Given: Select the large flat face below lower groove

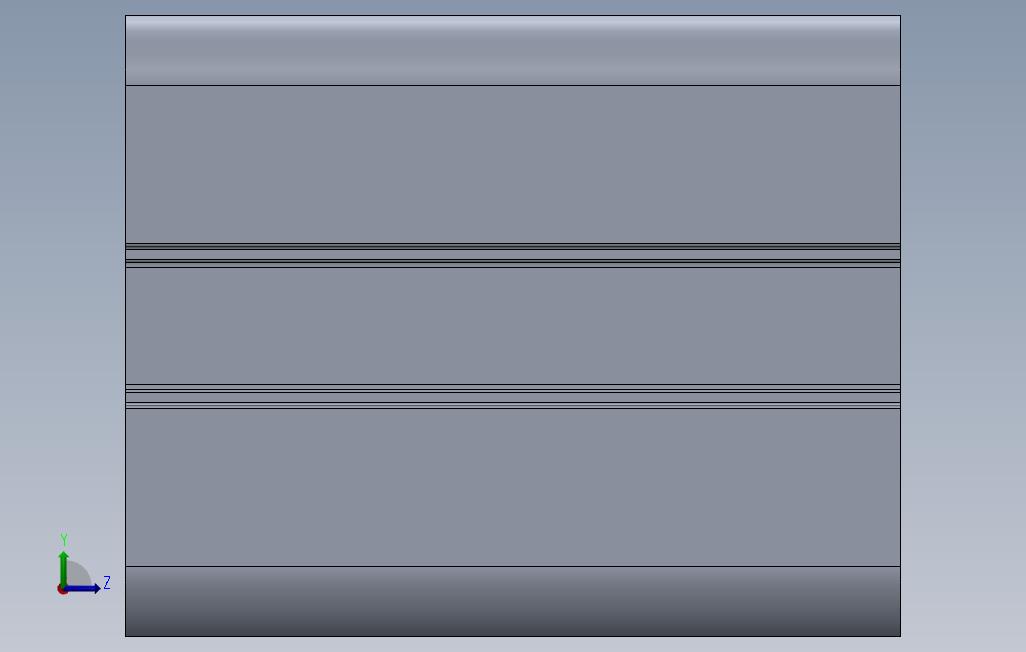Looking at the screenshot, I should pyautogui.click(x=513, y=487).
